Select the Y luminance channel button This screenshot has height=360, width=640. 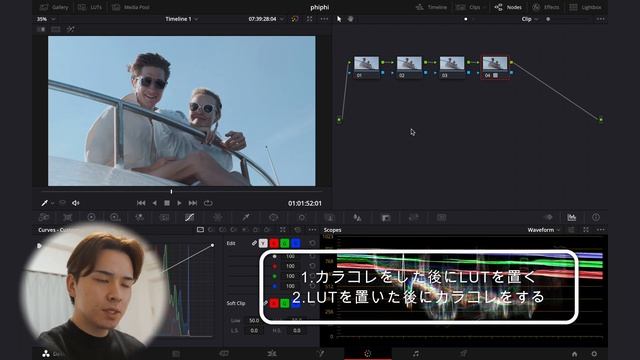coord(263,243)
